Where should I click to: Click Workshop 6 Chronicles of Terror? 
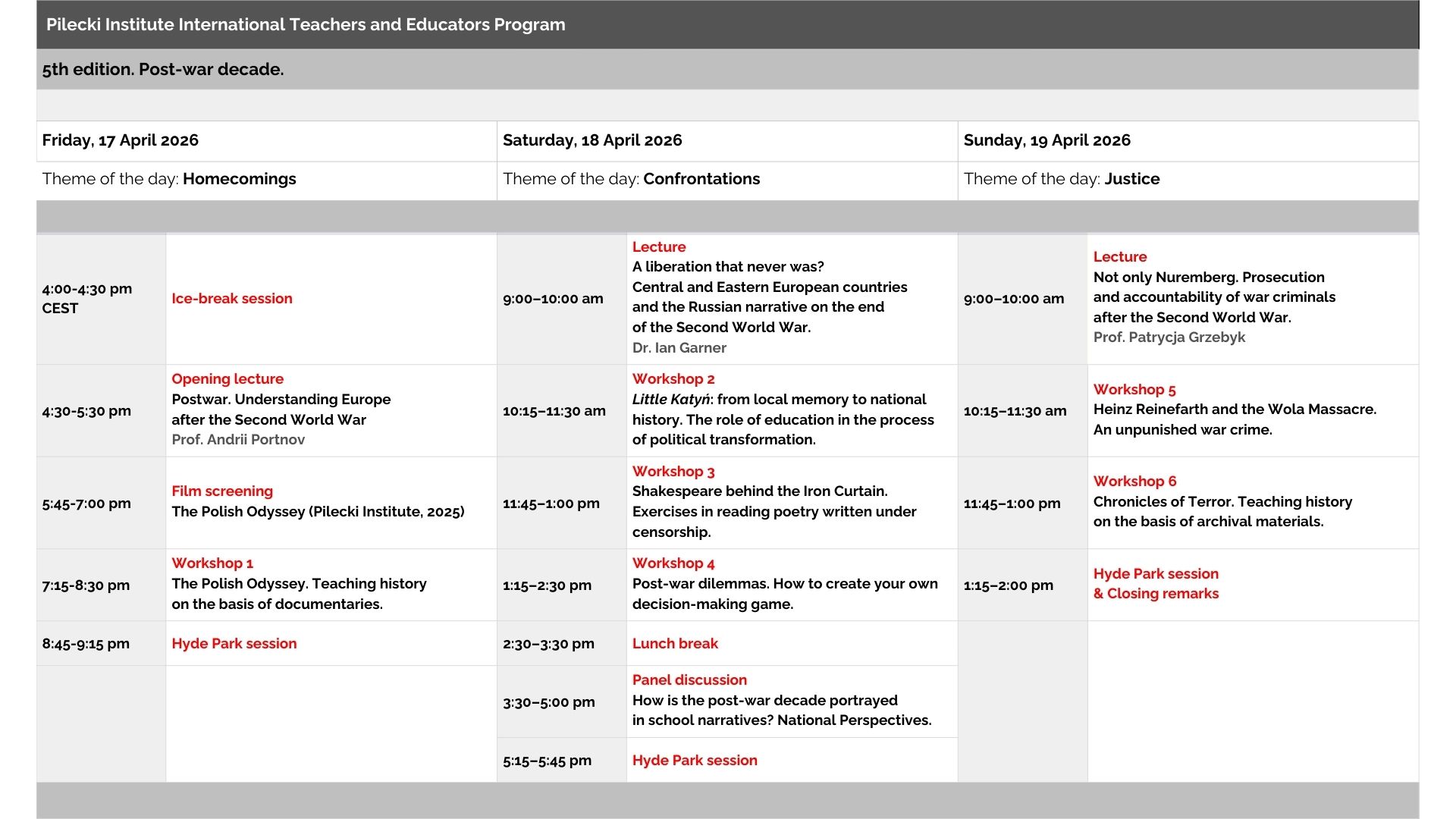(x=1134, y=482)
